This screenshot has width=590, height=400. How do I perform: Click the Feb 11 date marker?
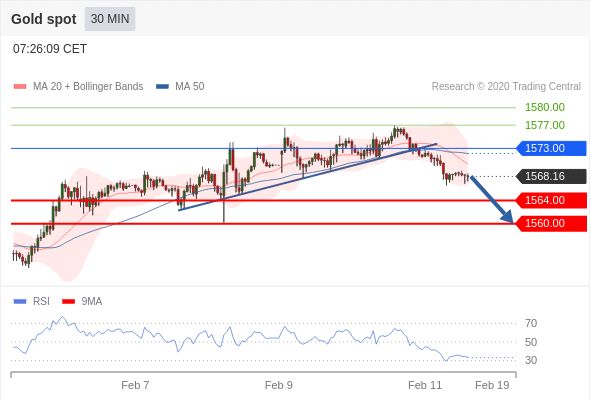425,385
